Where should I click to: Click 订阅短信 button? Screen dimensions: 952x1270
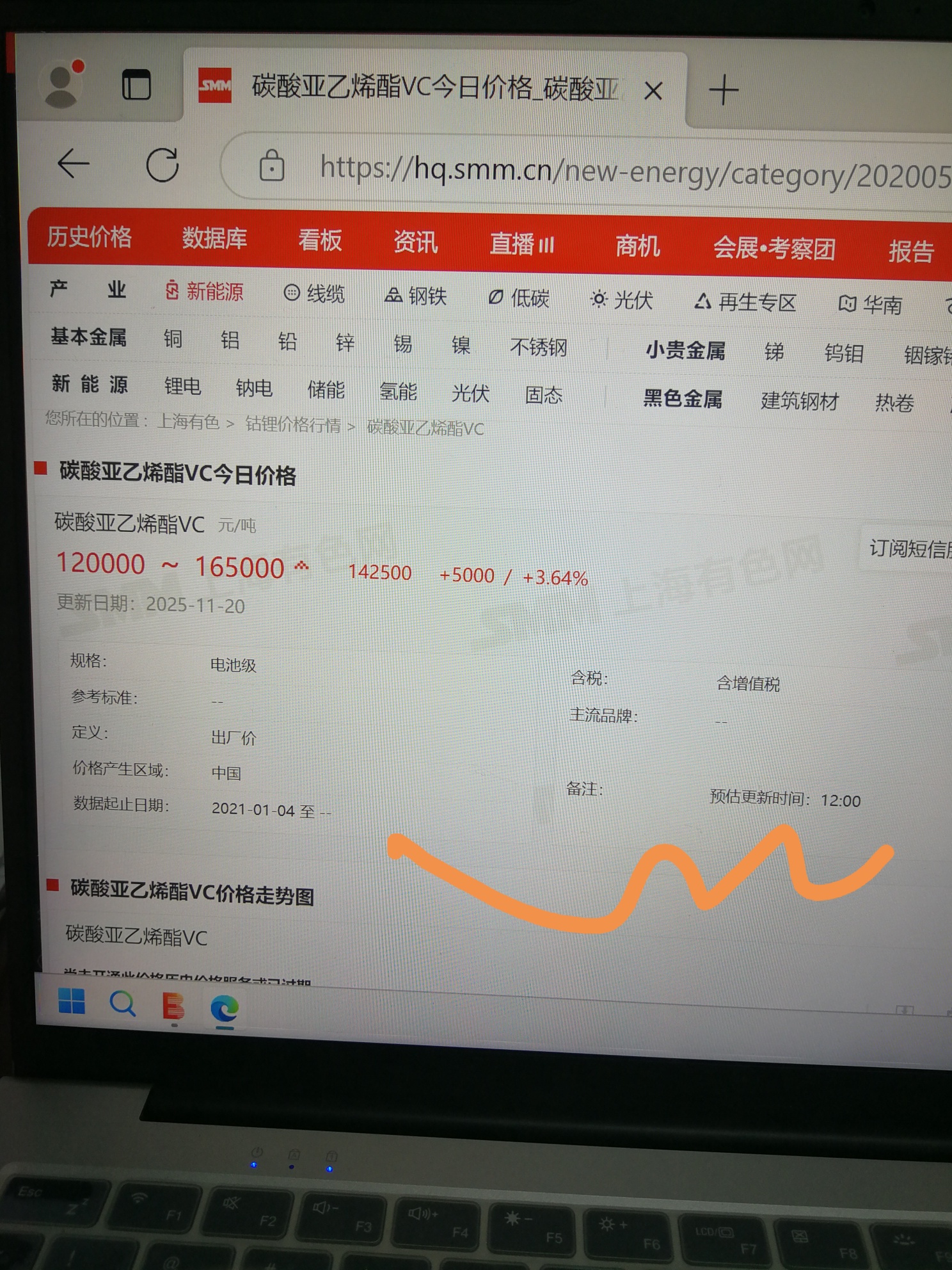[909, 549]
